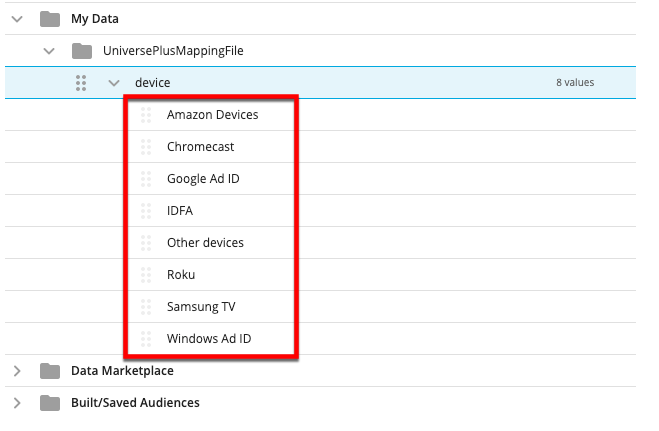Select the UniversePlusMappingFile label
Image resolution: width=659 pixels, height=431 pixels.
coord(173,51)
